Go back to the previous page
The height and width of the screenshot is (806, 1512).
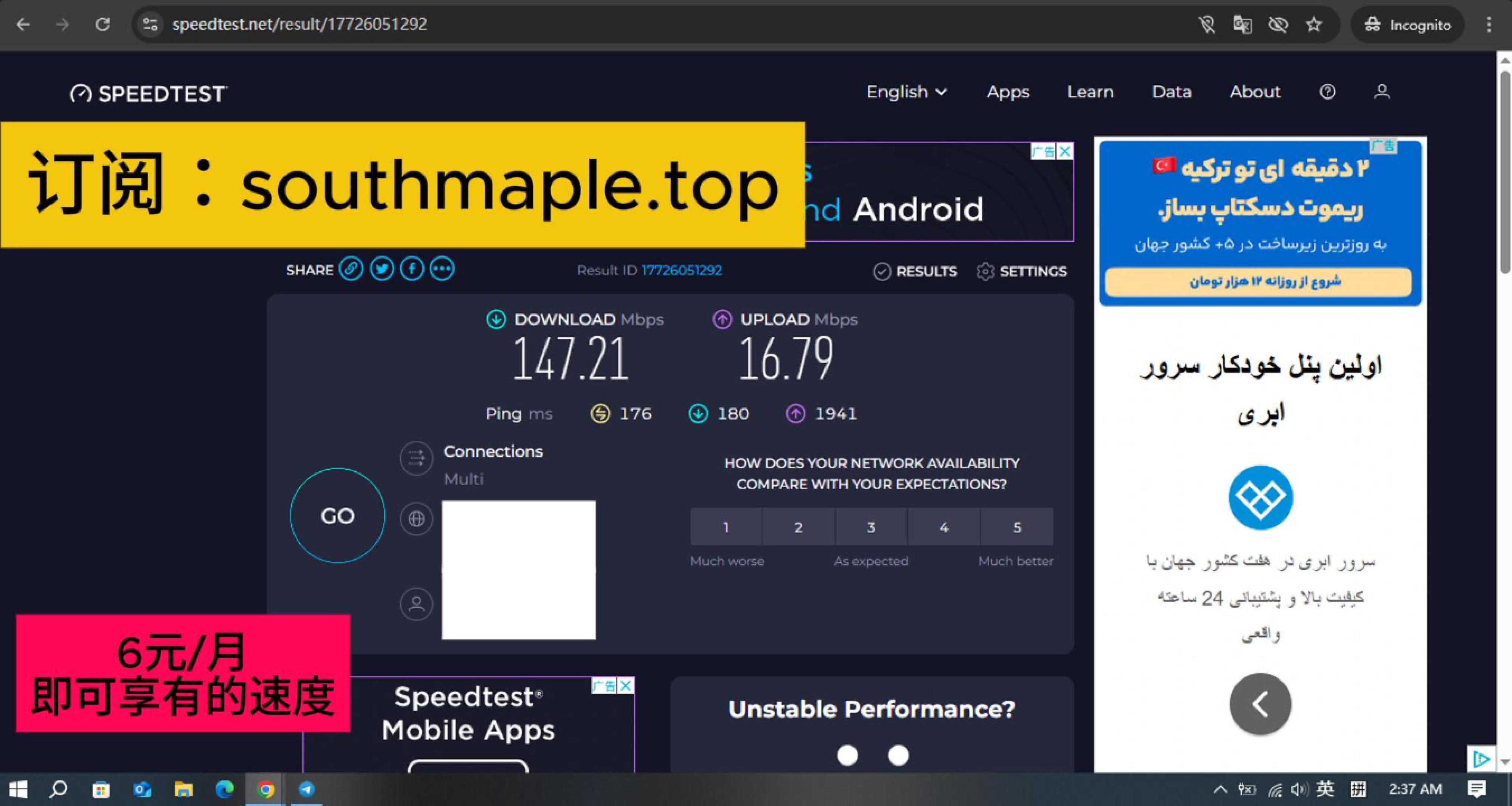[x=23, y=25]
